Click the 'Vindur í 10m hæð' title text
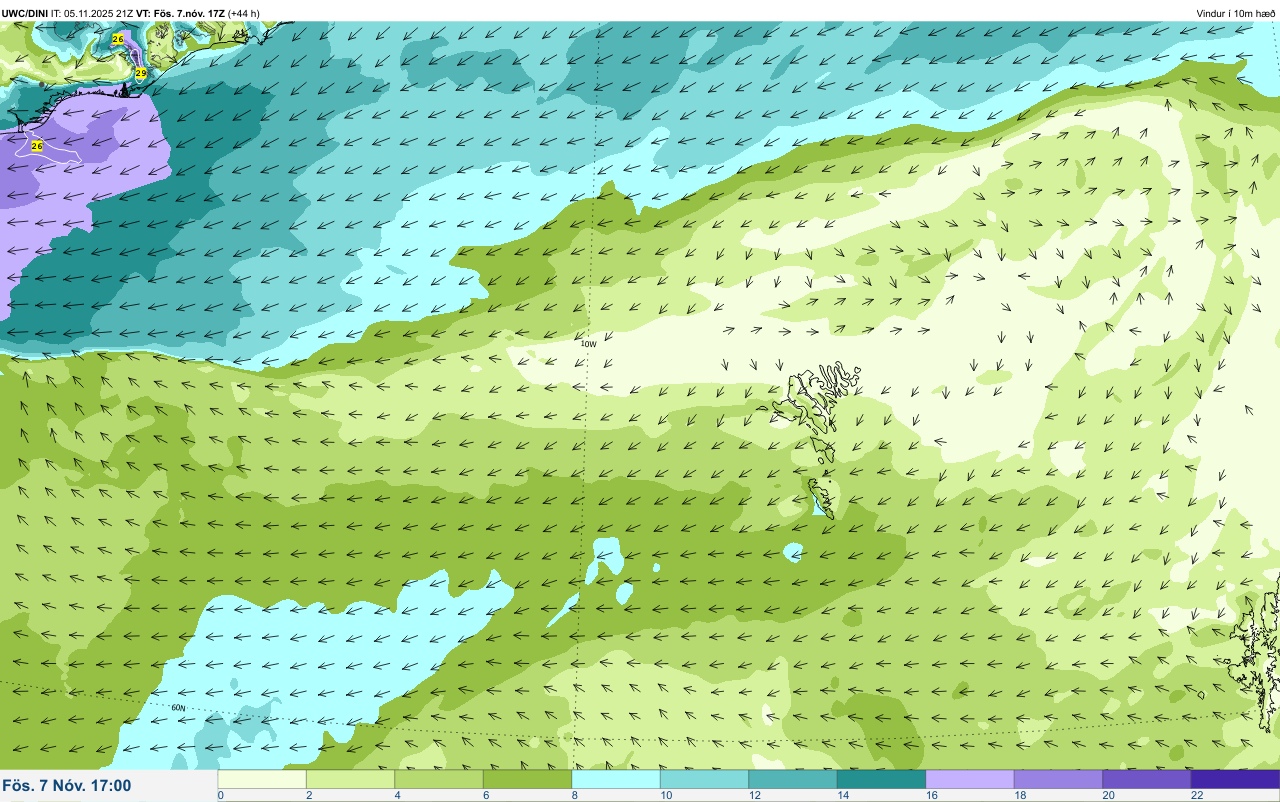Screen dimensions: 1280x802 (x=1236, y=13)
